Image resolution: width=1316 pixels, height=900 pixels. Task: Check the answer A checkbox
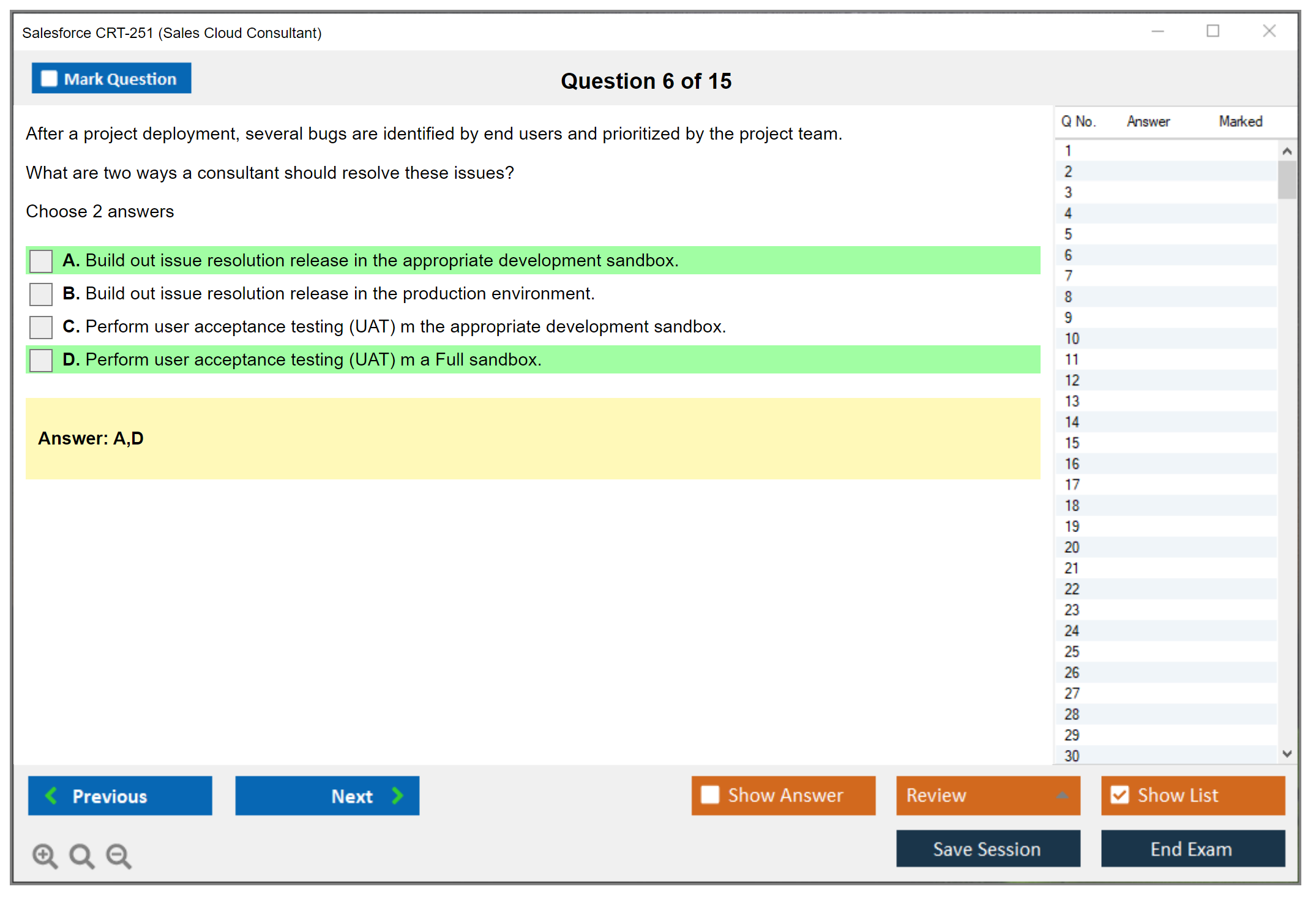[41, 261]
